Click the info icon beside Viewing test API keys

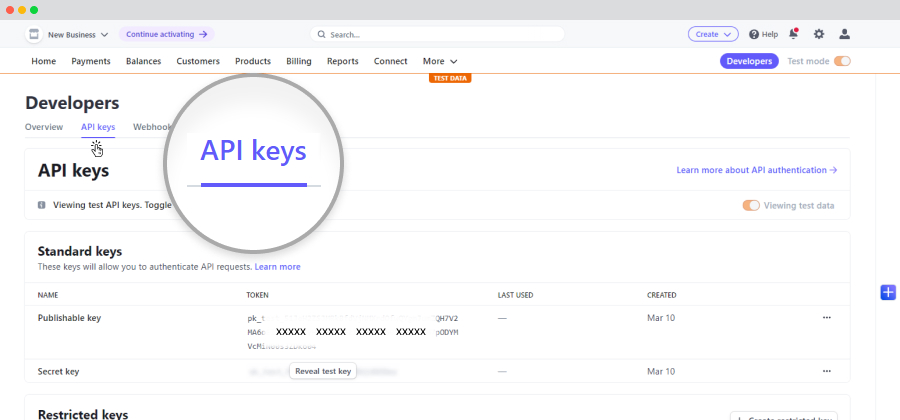point(41,205)
